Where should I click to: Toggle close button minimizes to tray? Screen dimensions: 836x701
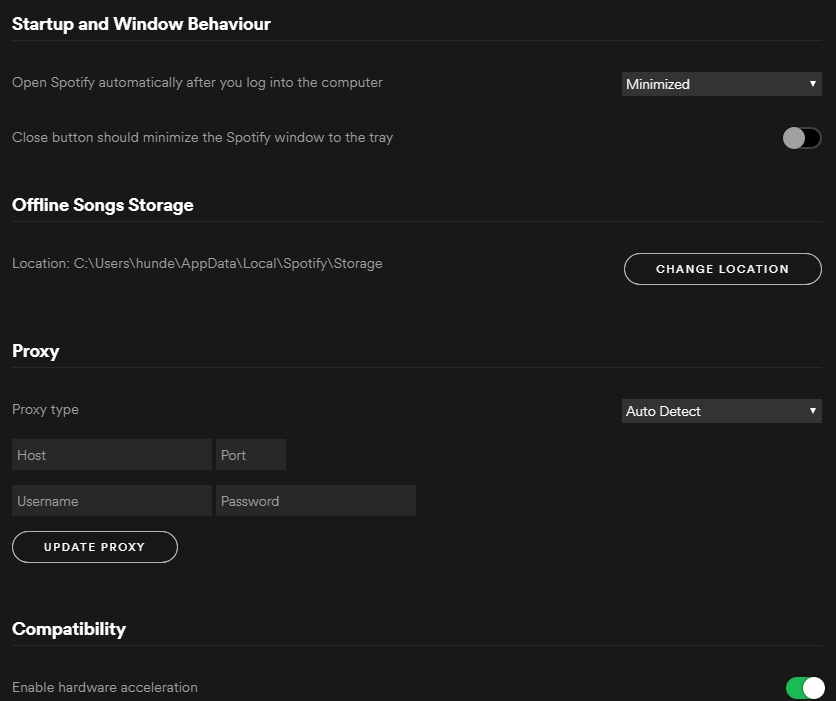pos(802,138)
